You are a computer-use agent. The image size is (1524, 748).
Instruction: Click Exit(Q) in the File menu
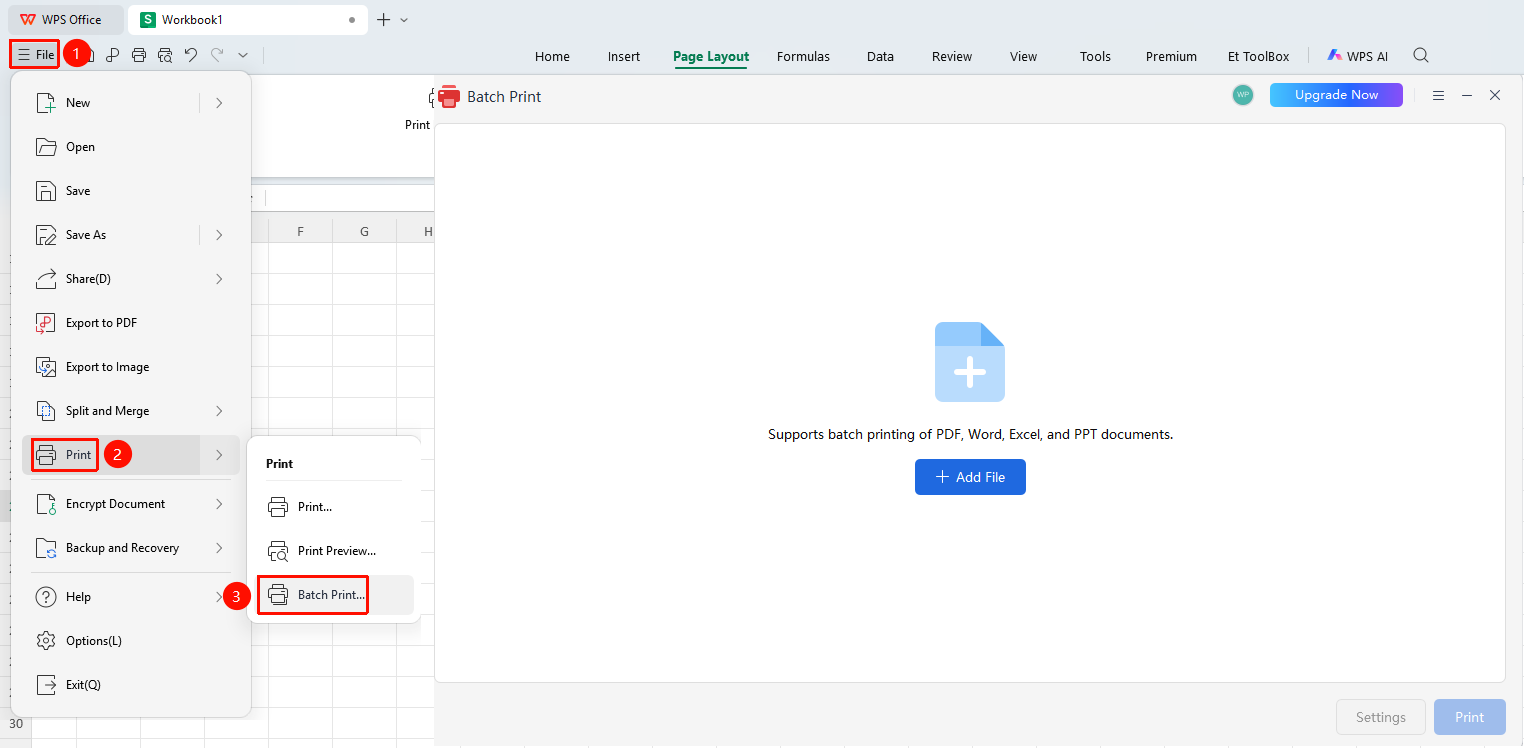(131, 685)
